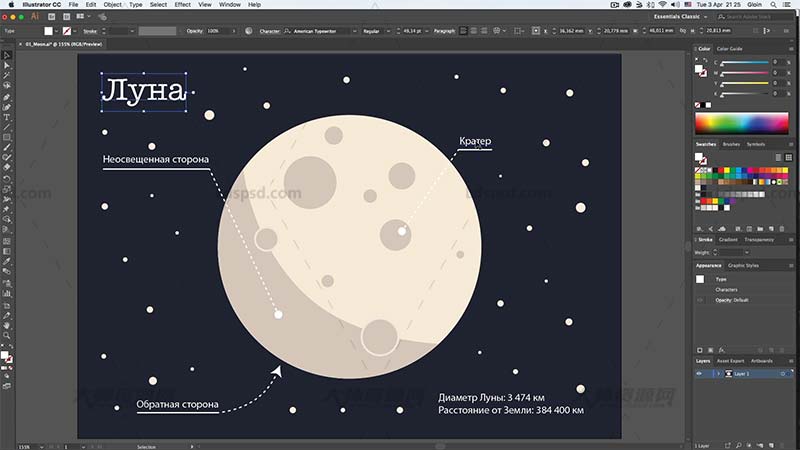Open the Fill color dropdown
800x450 pixels.
coord(56,31)
